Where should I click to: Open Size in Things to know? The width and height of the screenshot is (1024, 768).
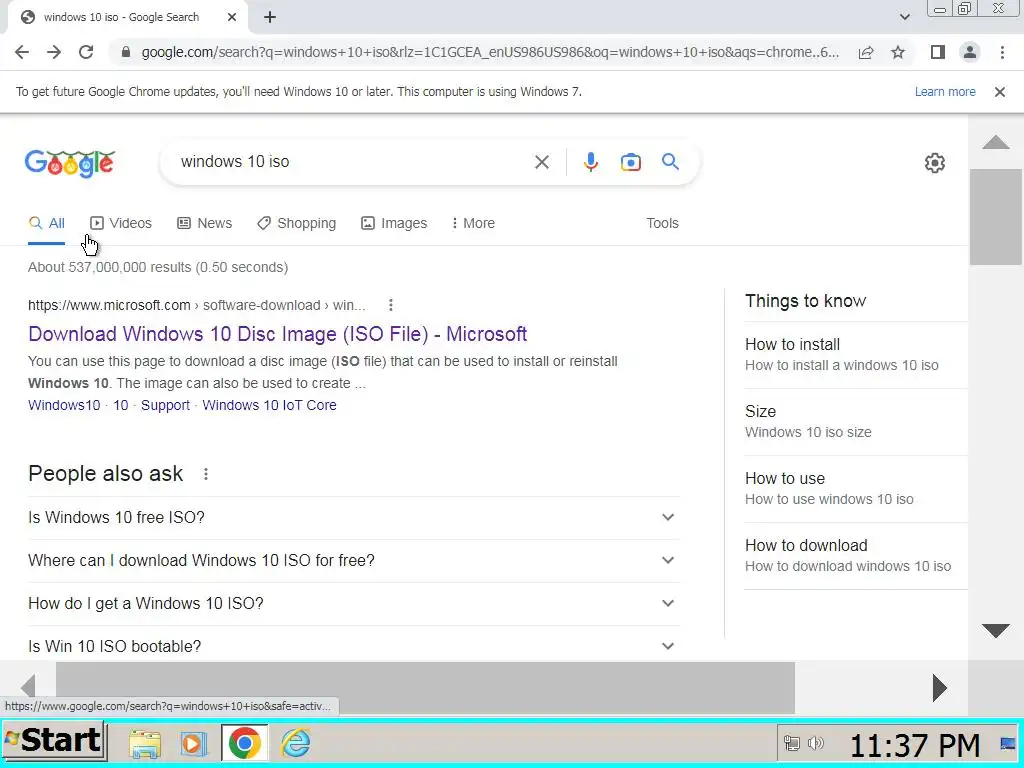tap(856, 422)
